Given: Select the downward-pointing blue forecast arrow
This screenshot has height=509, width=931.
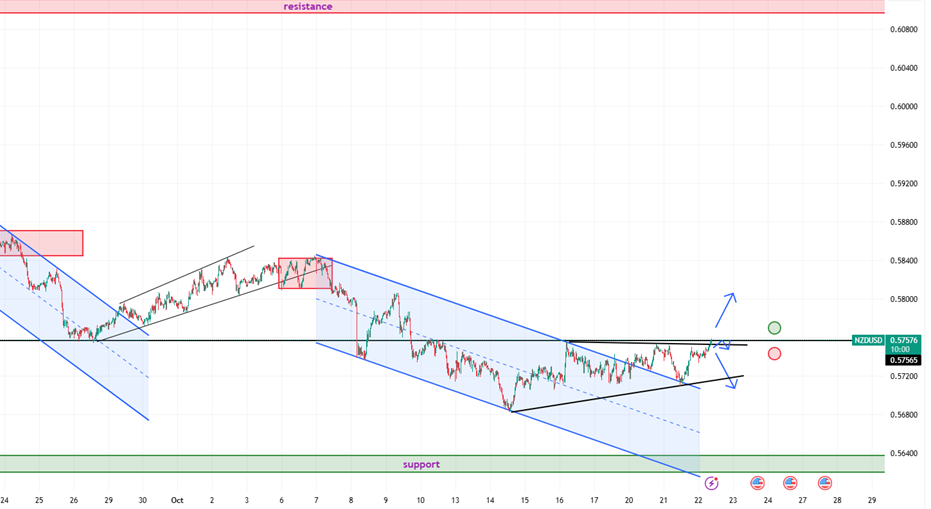Looking at the screenshot, I should coord(728,374).
